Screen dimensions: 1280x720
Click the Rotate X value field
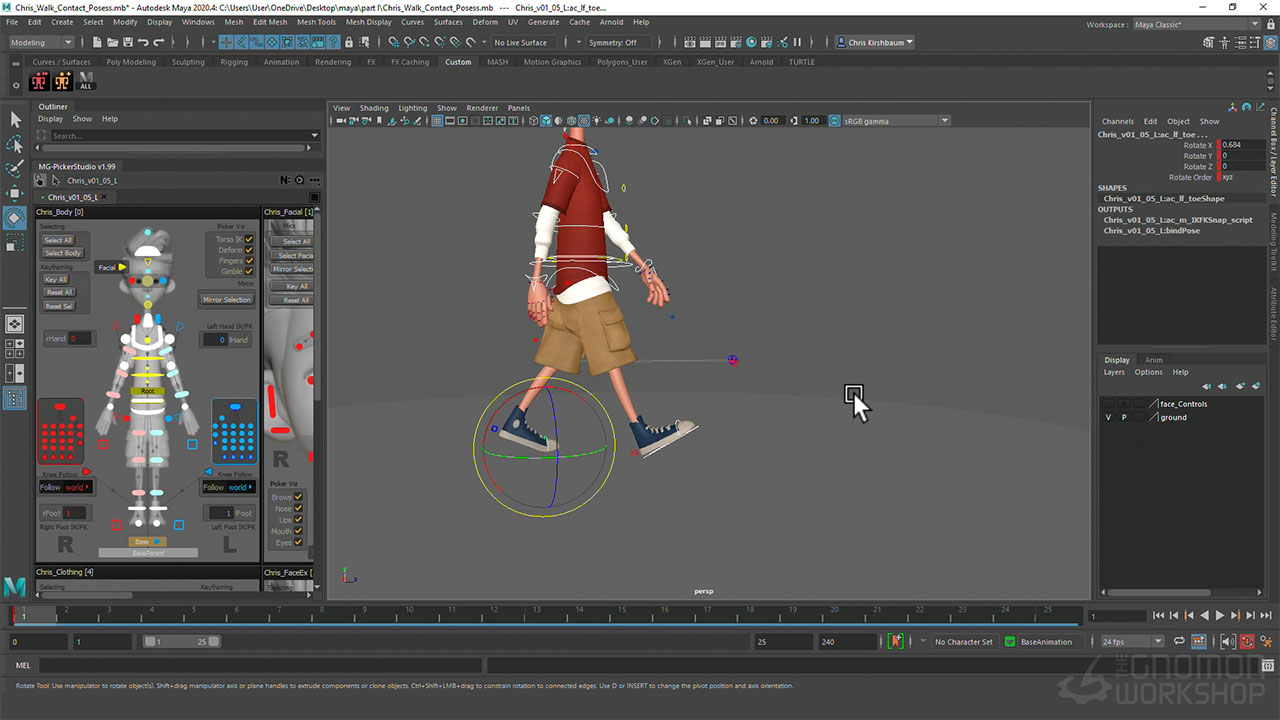[x=1241, y=145]
